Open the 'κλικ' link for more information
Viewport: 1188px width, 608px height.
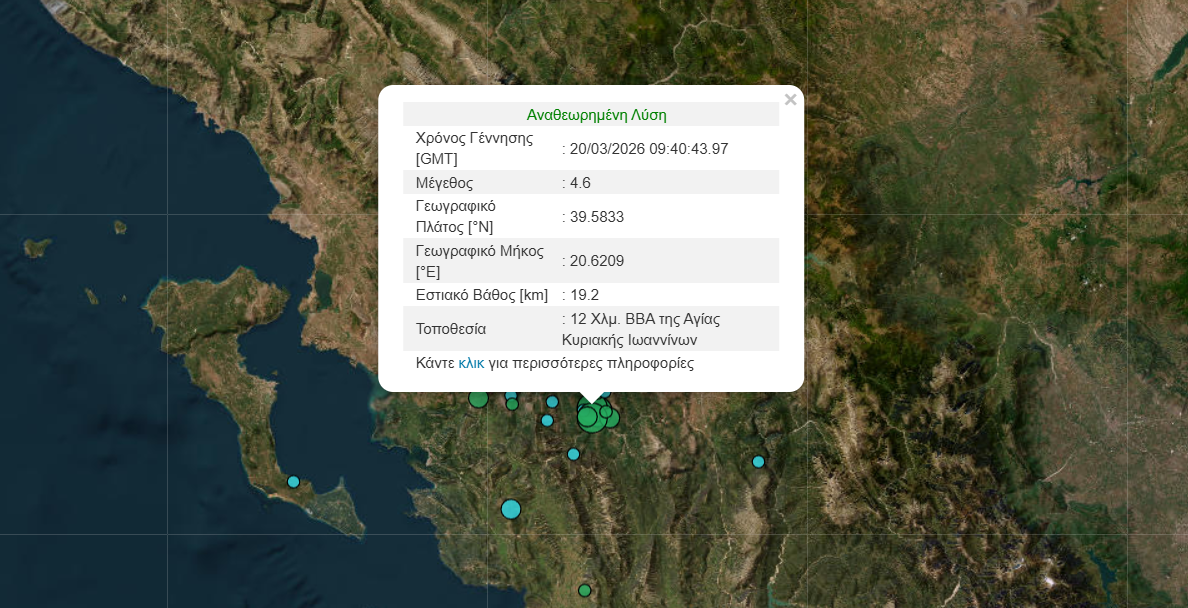pos(471,363)
